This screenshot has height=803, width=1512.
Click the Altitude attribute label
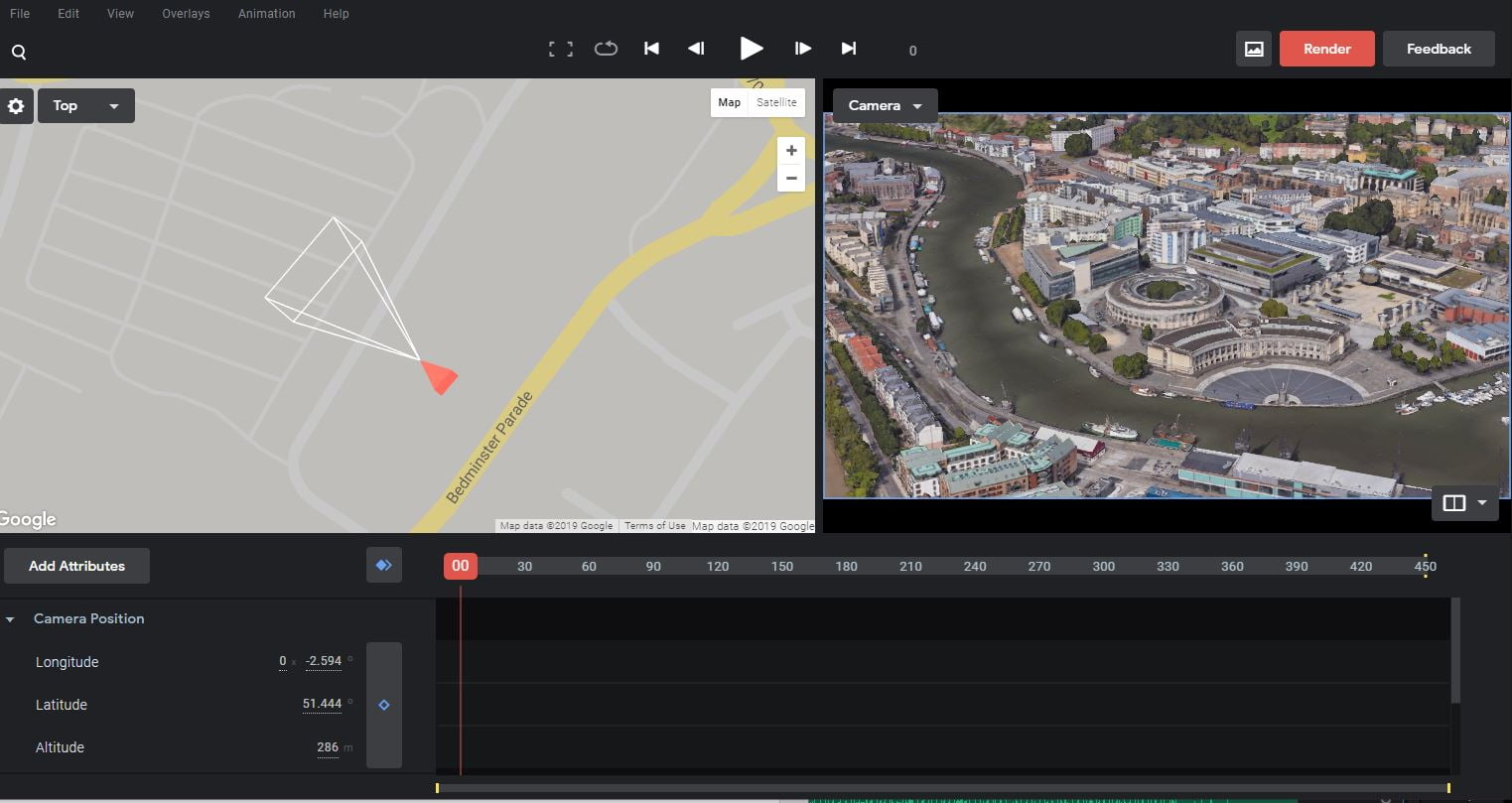[60, 747]
